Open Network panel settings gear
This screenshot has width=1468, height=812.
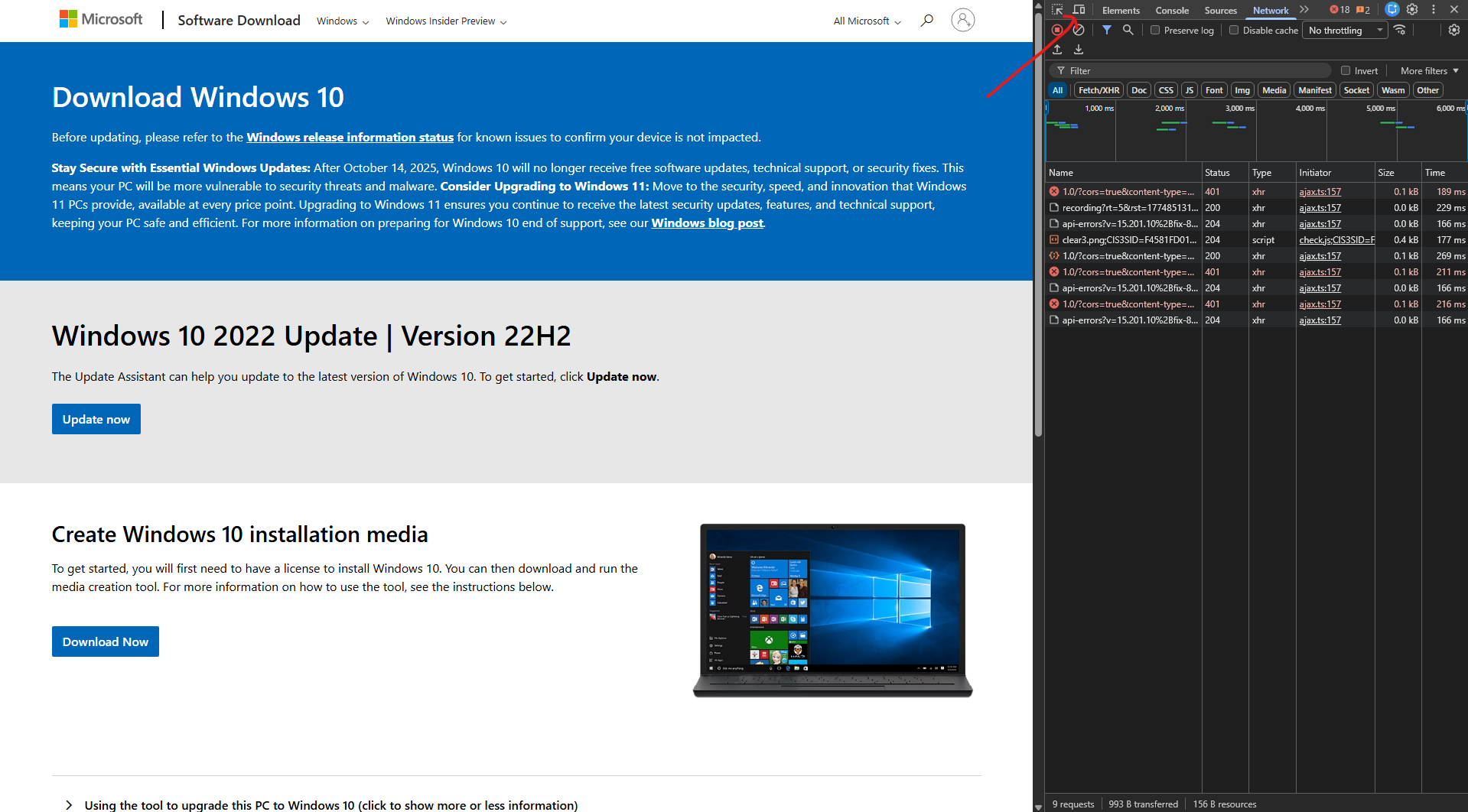coord(1454,30)
